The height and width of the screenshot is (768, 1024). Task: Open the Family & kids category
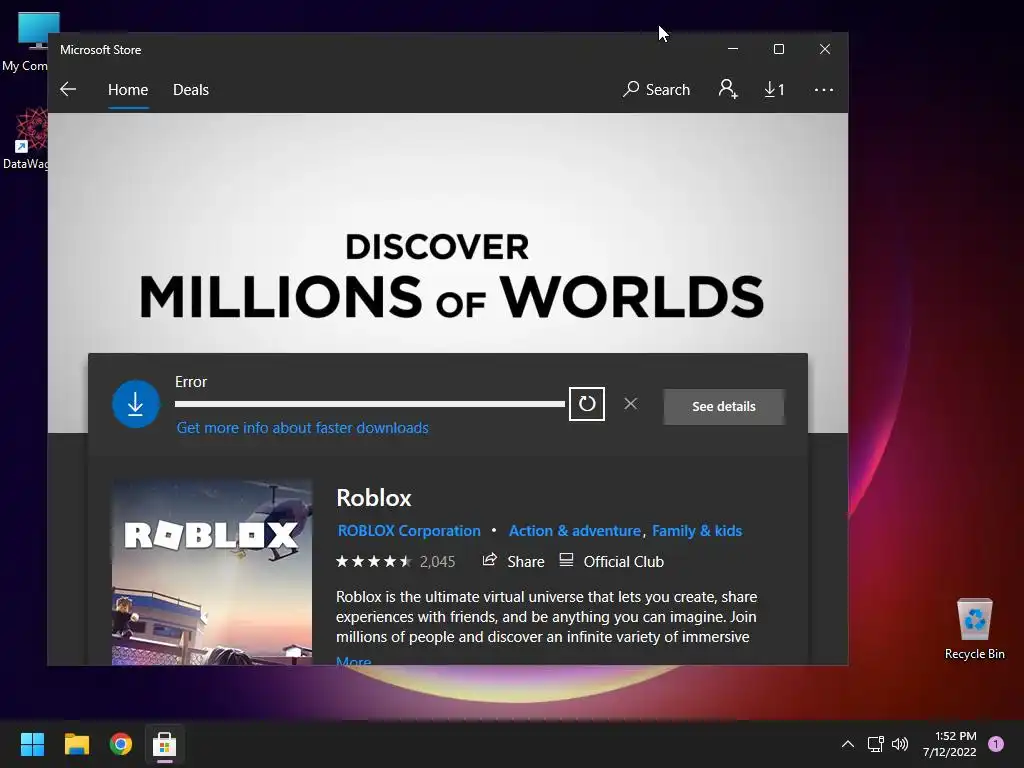[697, 530]
